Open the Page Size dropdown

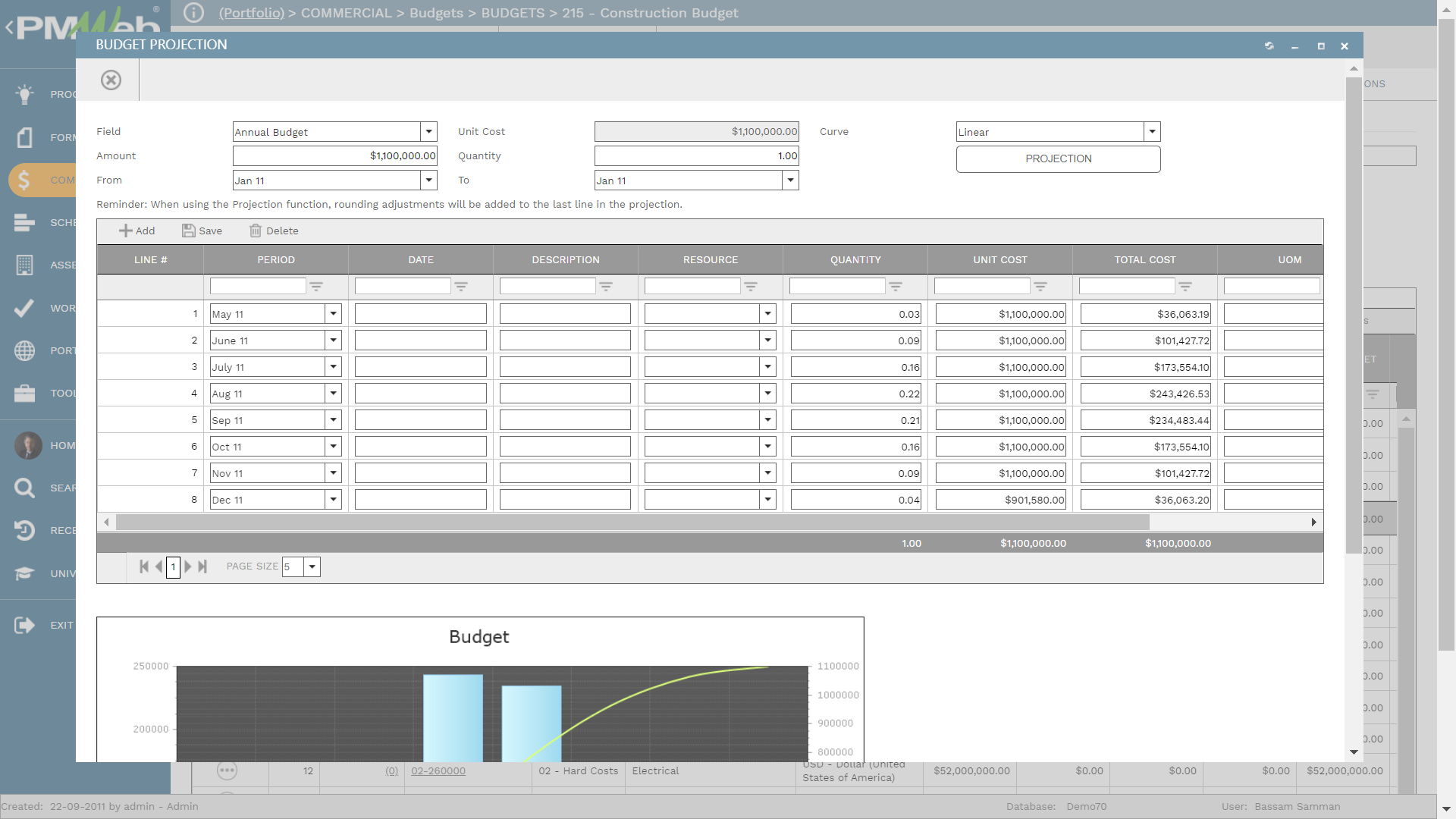(x=312, y=566)
